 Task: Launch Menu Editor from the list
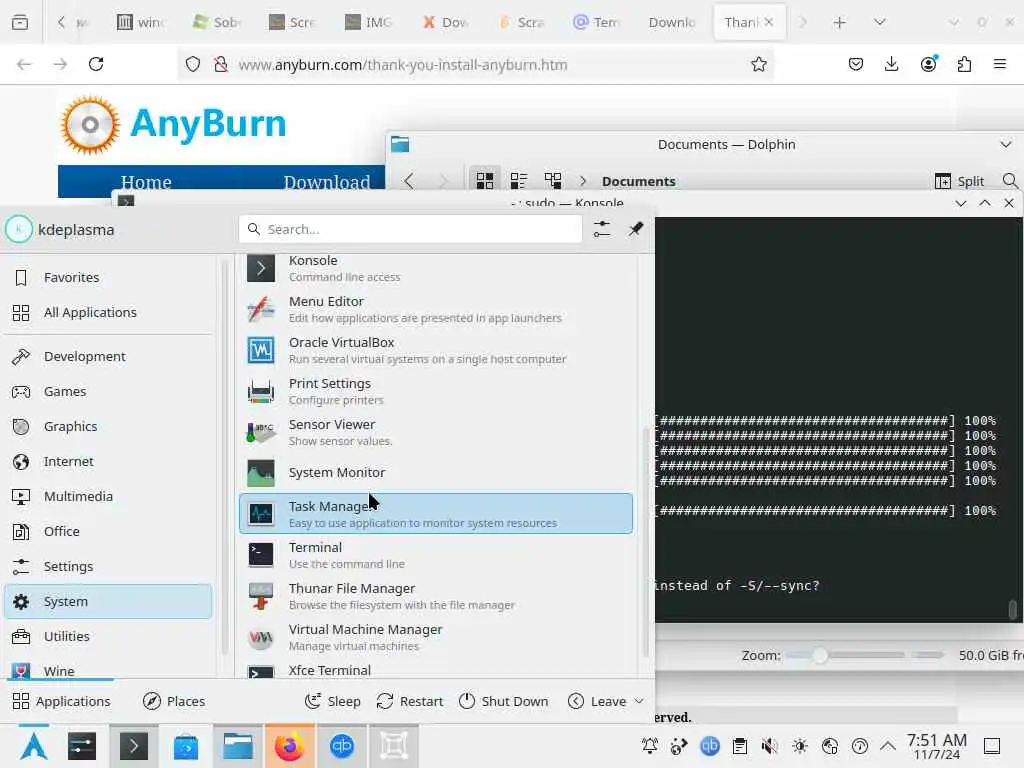click(x=436, y=310)
